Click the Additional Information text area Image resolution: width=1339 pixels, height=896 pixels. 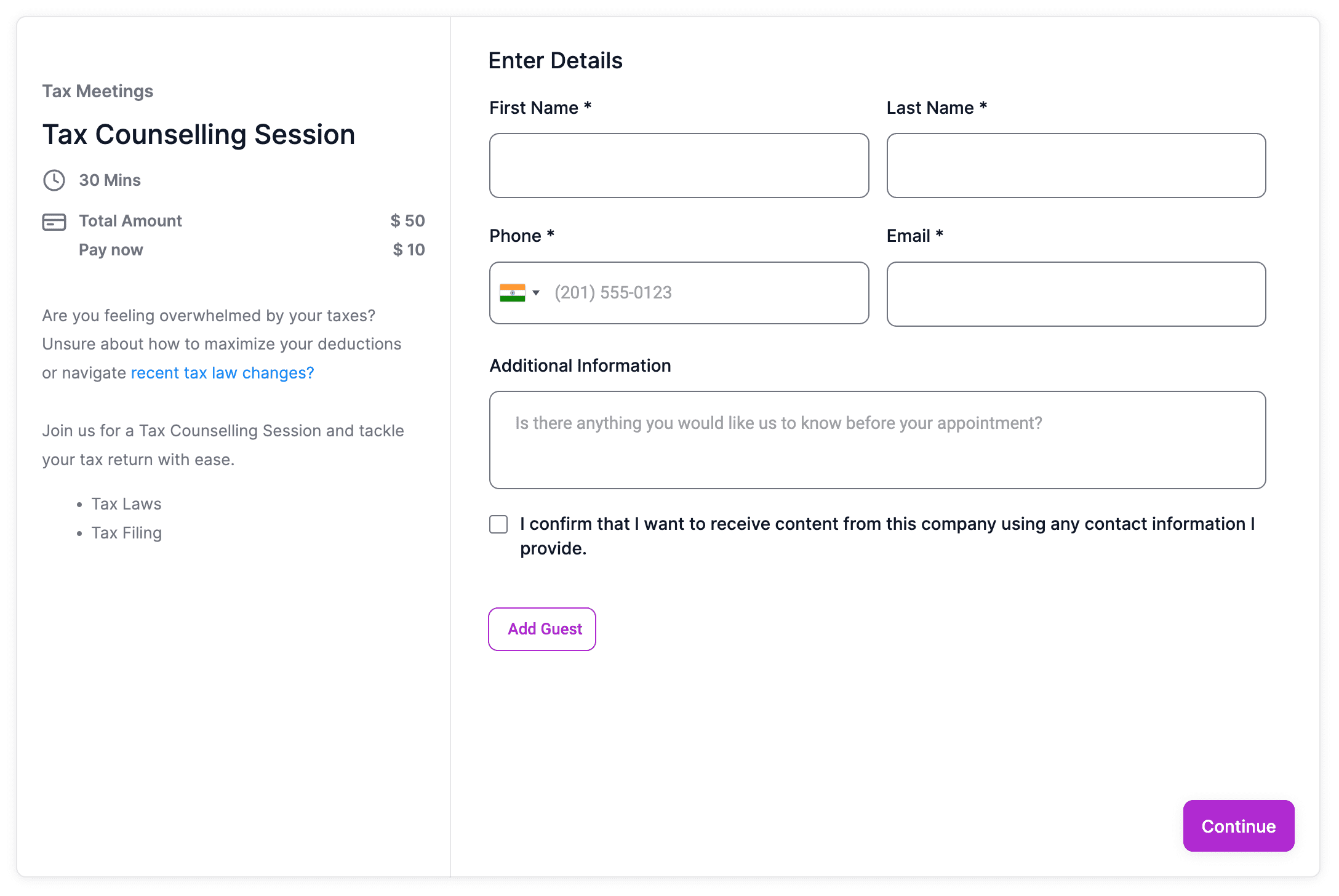click(x=877, y=440)
